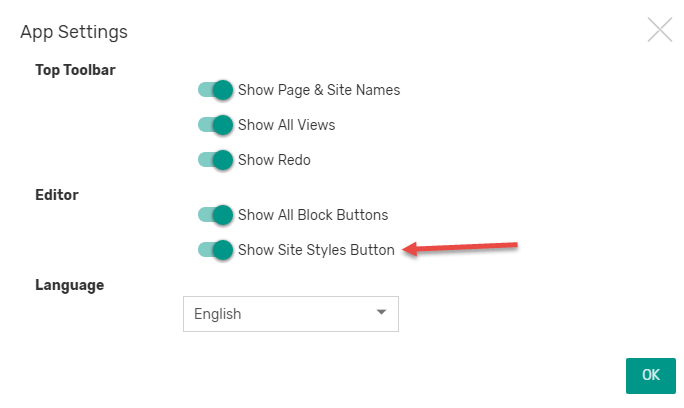The image size is (684, 408).
Task: Open the Language dropdown box
Action: click(291, 314)
